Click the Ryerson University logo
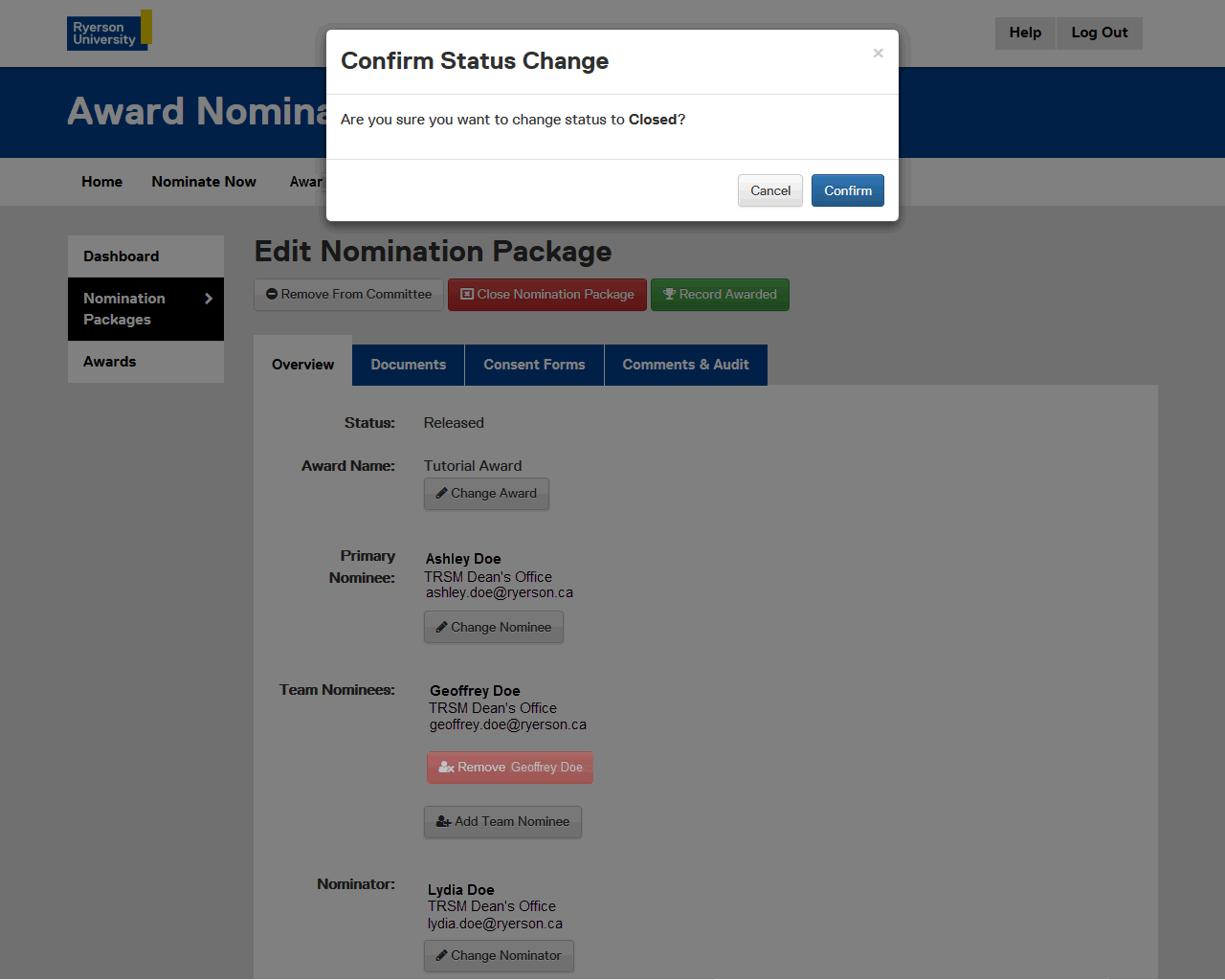 coord(109,31)
